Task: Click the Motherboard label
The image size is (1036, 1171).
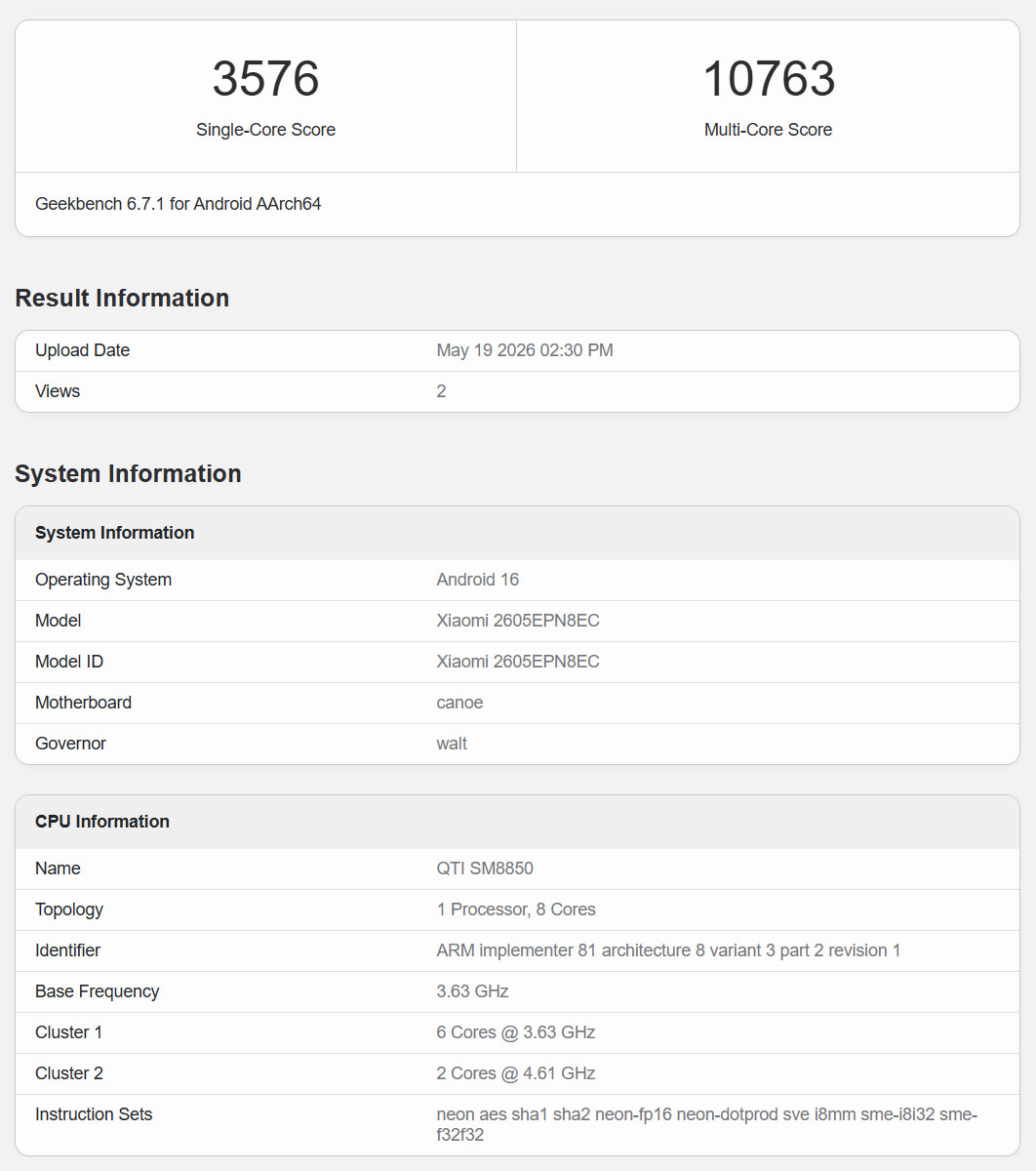Action: 83,703
